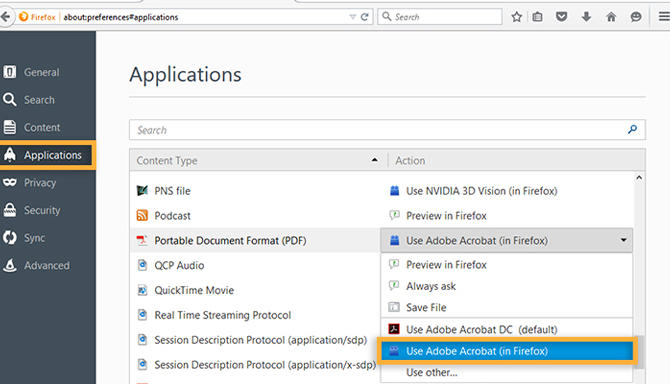The image size is (670, 384).
Task: Select QCP Audio row
Action: coord(255,265)
